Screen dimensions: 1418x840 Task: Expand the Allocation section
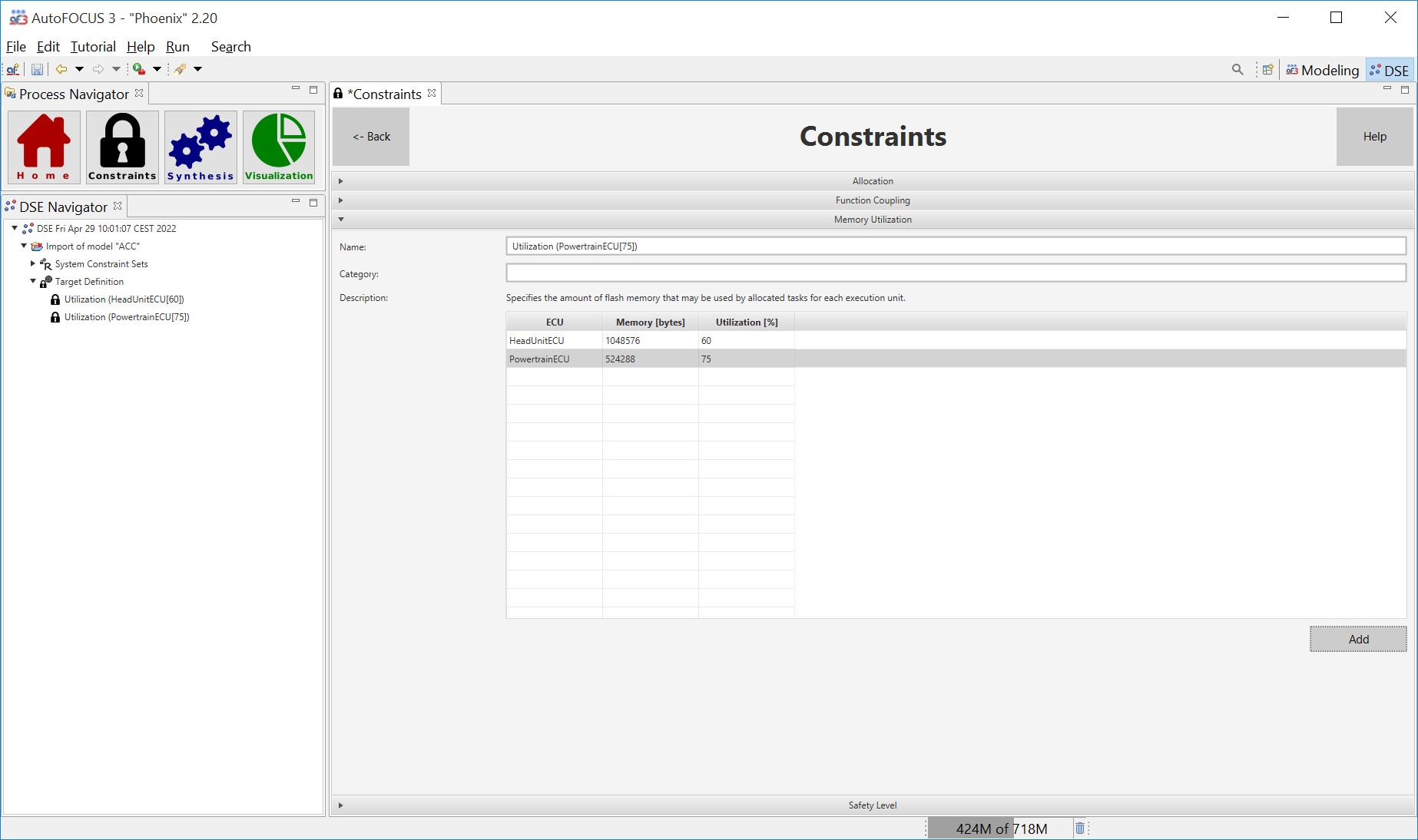pos(873,181)
